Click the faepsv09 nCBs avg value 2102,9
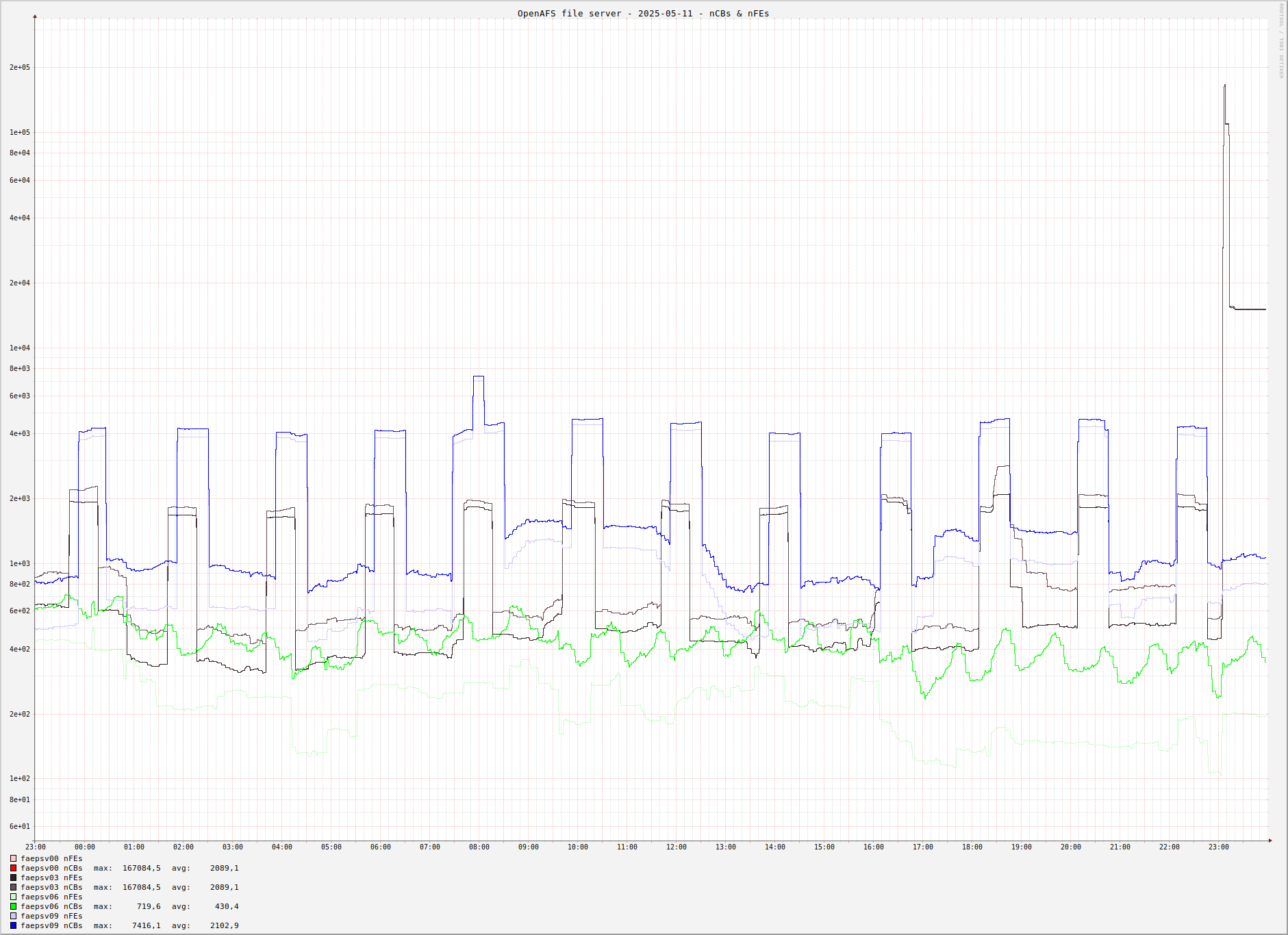 (225, 925)
